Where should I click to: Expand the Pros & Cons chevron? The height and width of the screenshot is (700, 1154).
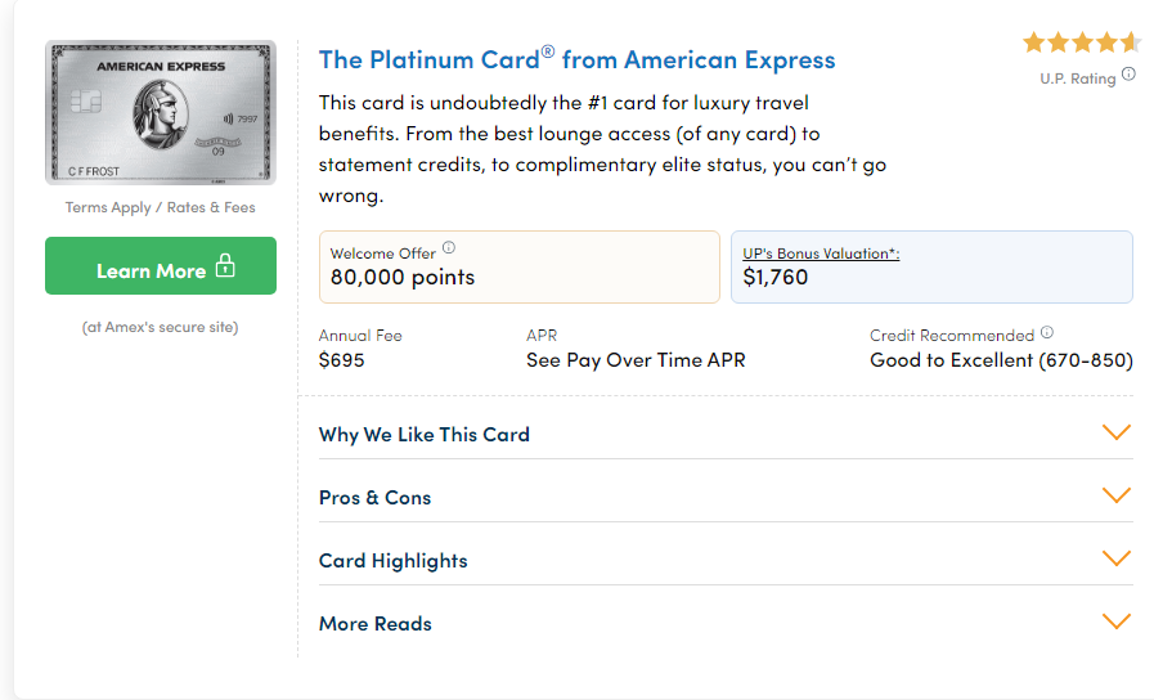tap(1116, 495)
